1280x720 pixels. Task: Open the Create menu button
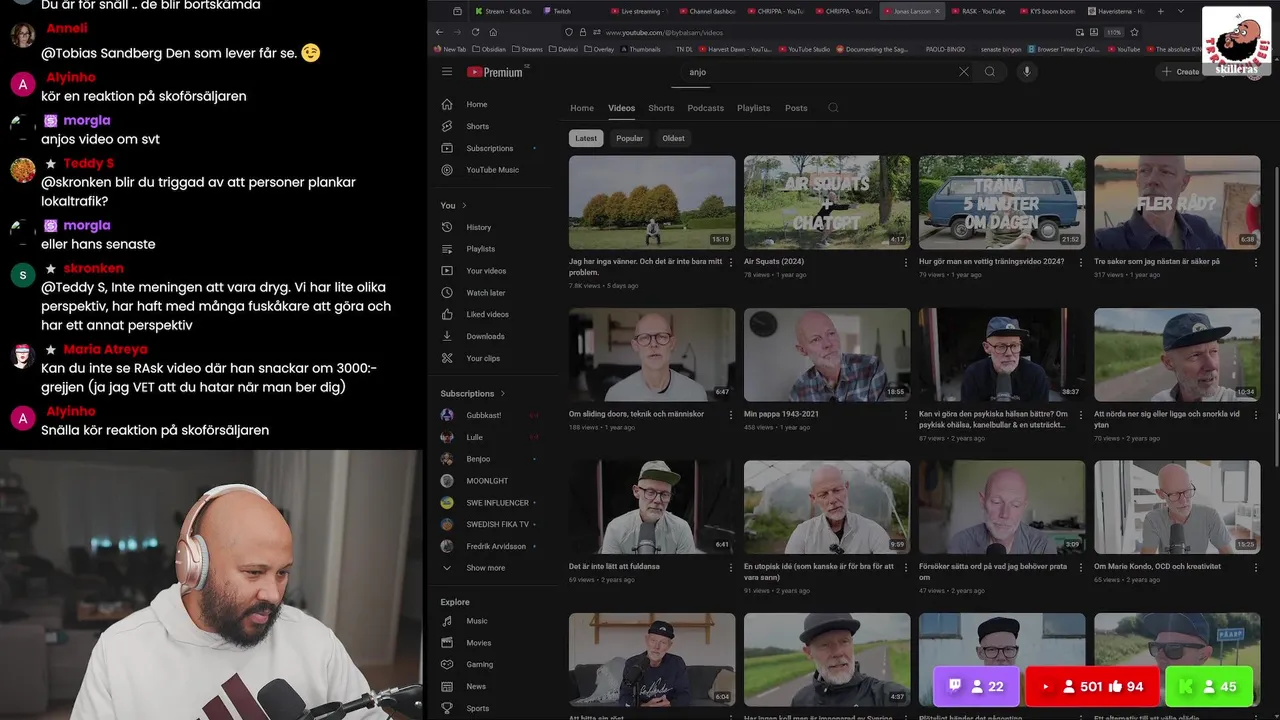click(x=1180, y=72)
